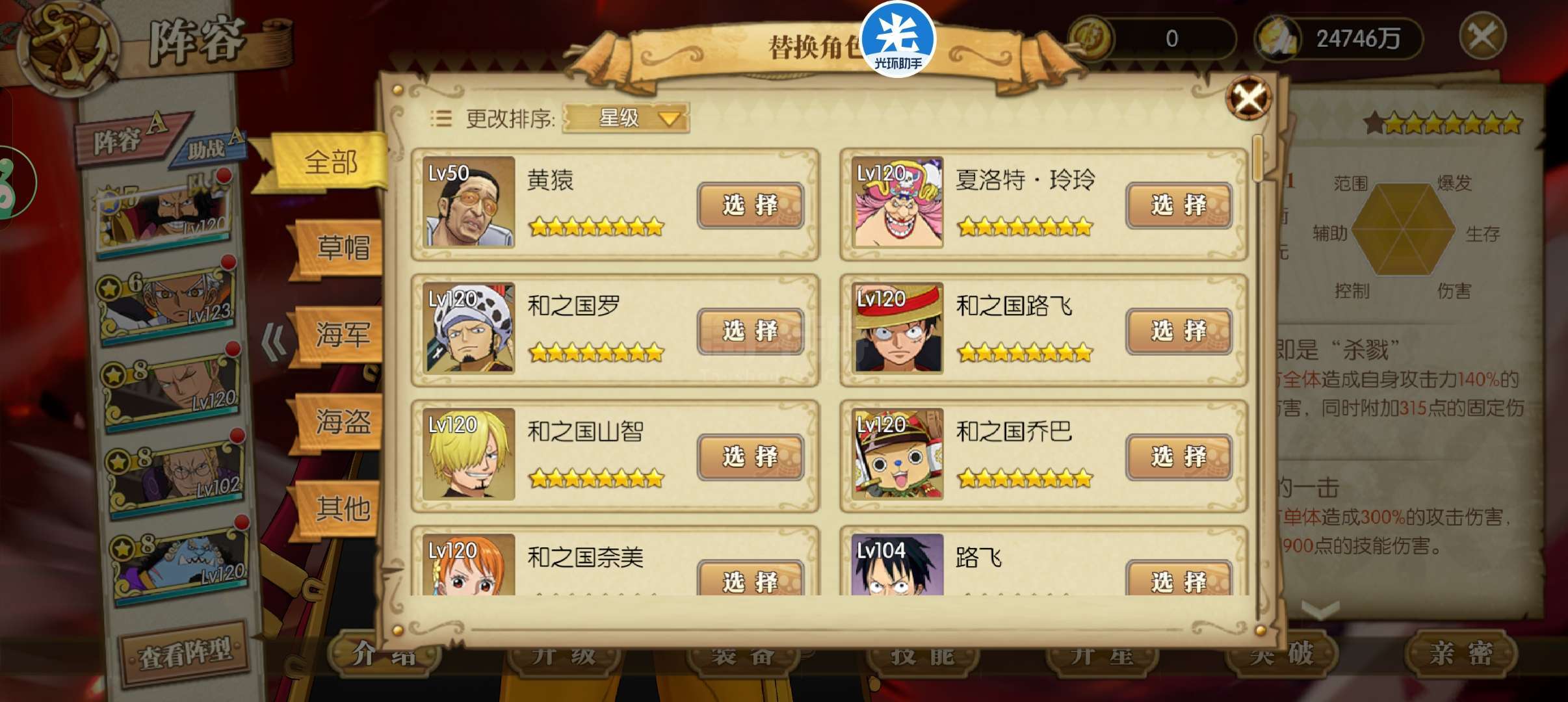Open the 星级 sort order dropdown

[625, 118]
